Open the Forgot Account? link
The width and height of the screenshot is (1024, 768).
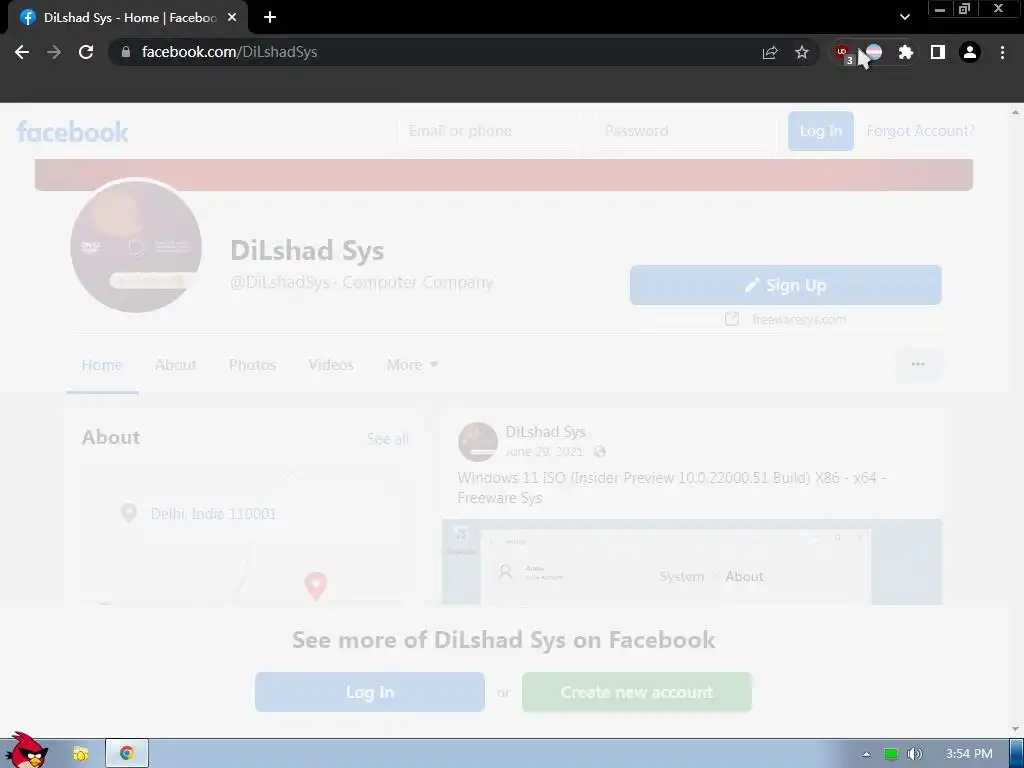(920, 131)
